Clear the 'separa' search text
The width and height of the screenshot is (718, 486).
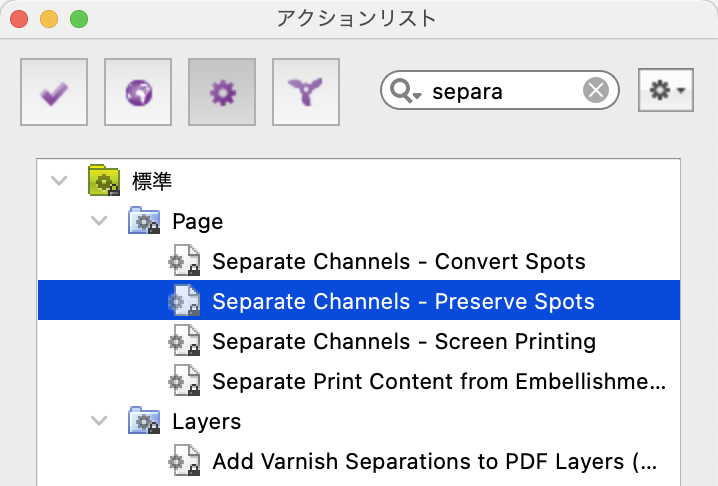596,90
